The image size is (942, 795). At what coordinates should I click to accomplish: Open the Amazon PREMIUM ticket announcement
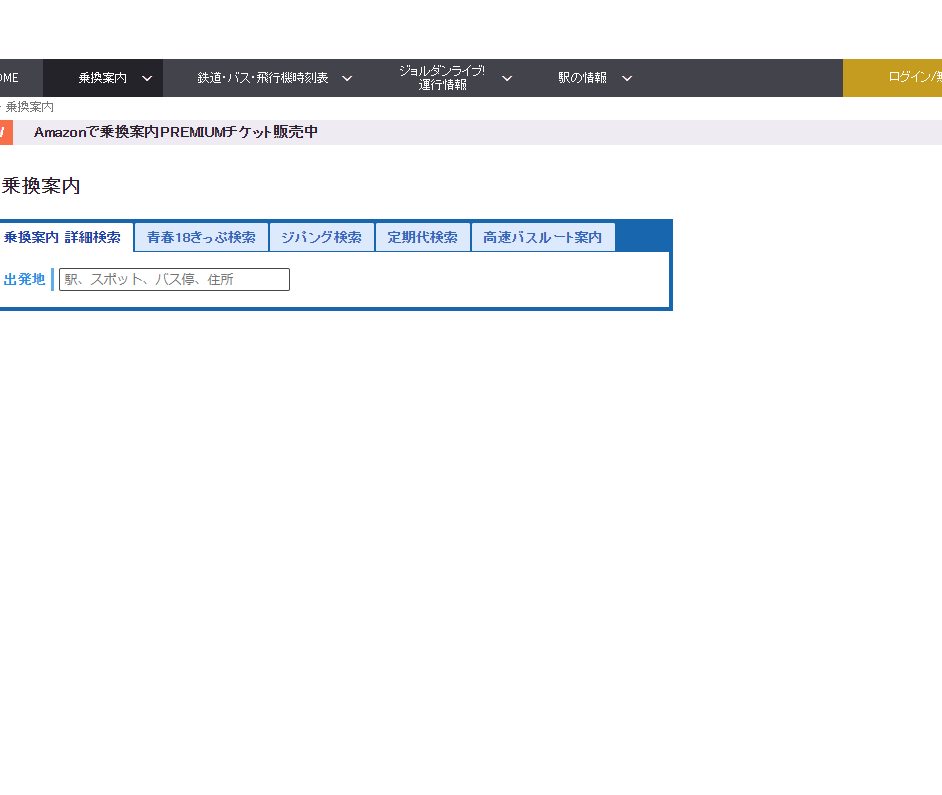[x=176, y=132]
